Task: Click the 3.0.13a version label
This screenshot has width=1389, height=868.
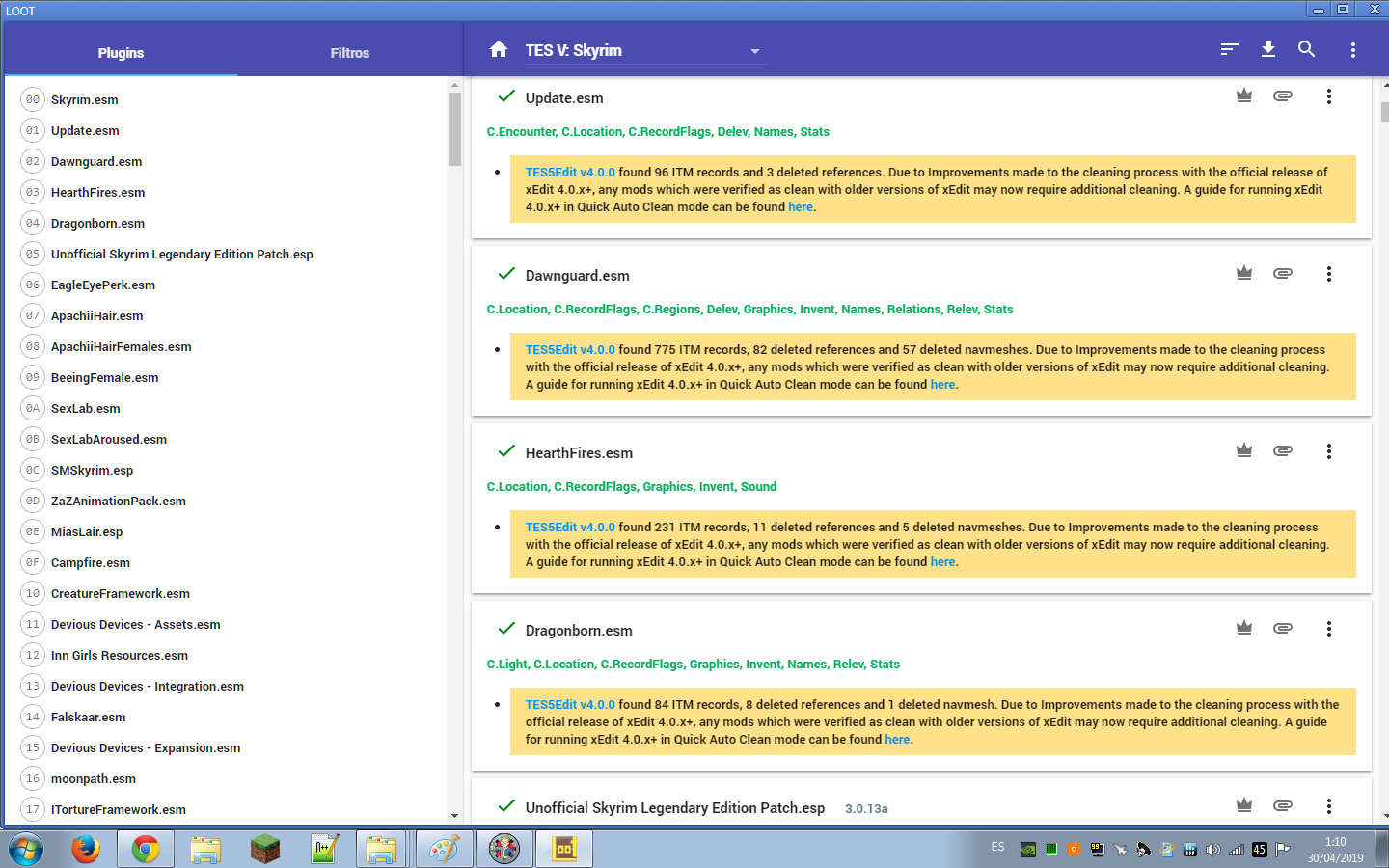Action: coord(866,809)
